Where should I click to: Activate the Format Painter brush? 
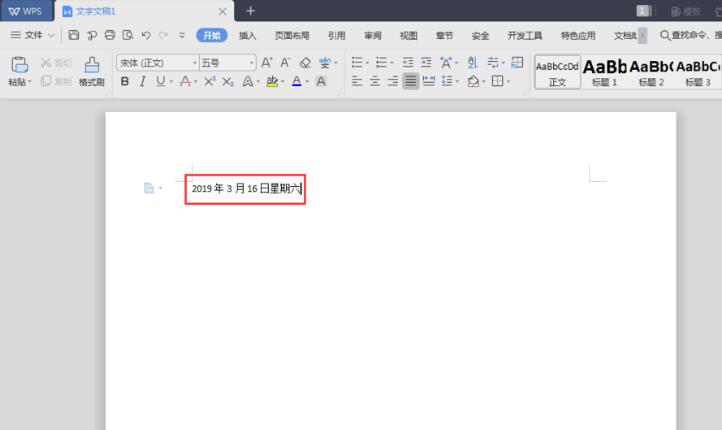pos(92,65)
